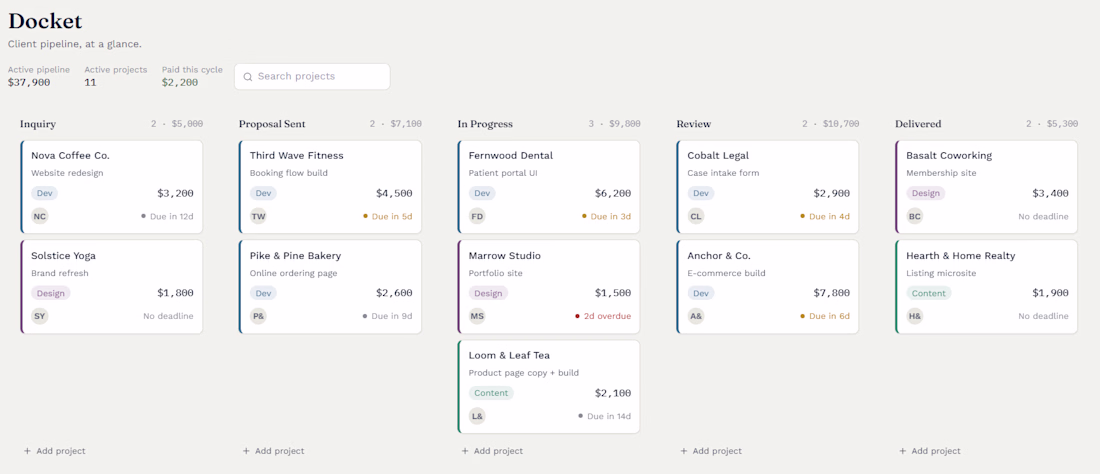
Task: Add project to Delivered column
Action: 930,451
